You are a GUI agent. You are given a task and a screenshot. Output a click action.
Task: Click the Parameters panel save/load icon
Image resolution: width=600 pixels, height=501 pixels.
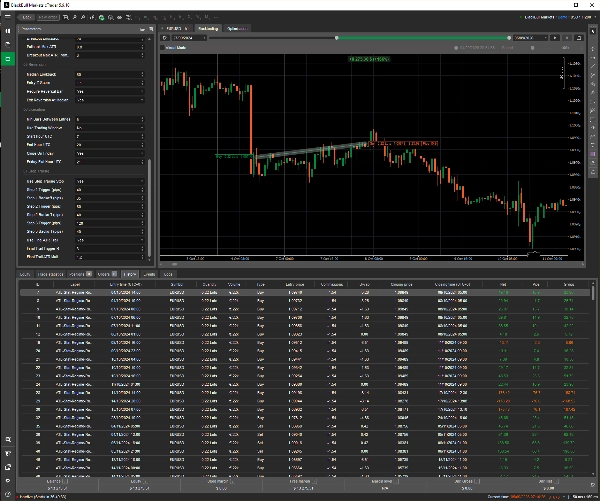click(x=142, y=29)
